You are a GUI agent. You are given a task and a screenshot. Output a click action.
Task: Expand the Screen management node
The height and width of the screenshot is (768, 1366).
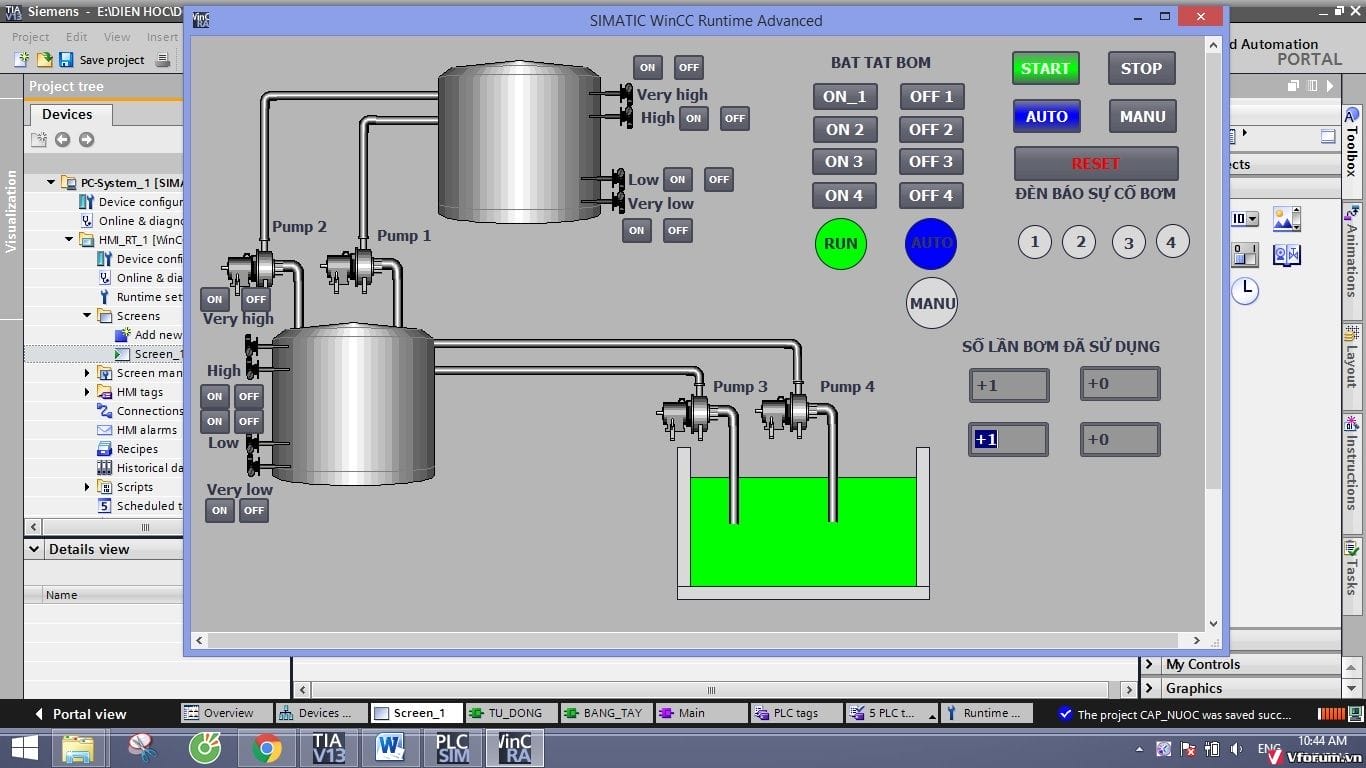coord(87,373)
